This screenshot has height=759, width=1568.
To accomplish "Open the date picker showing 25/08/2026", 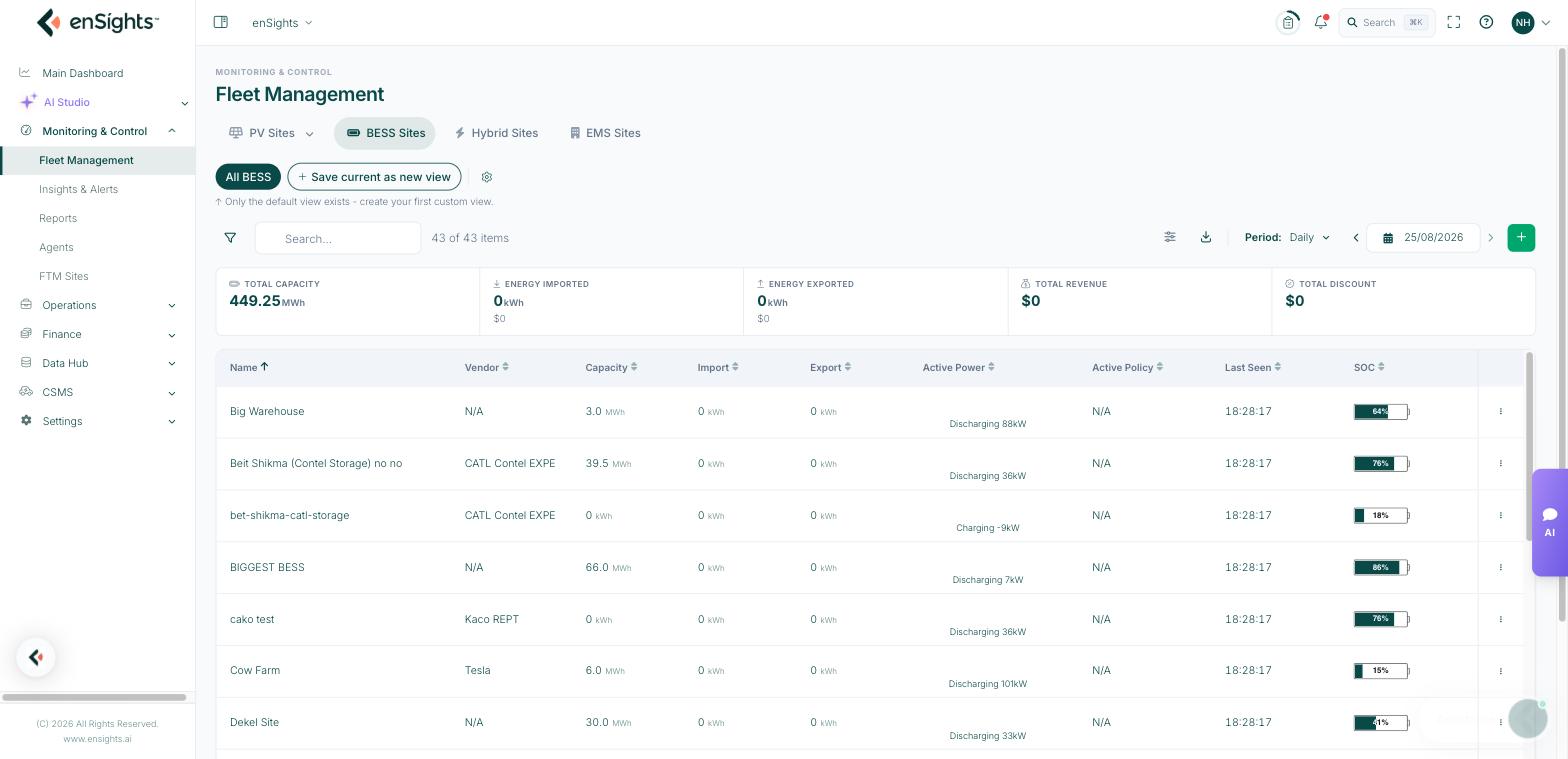I will tap(1423, 238).
